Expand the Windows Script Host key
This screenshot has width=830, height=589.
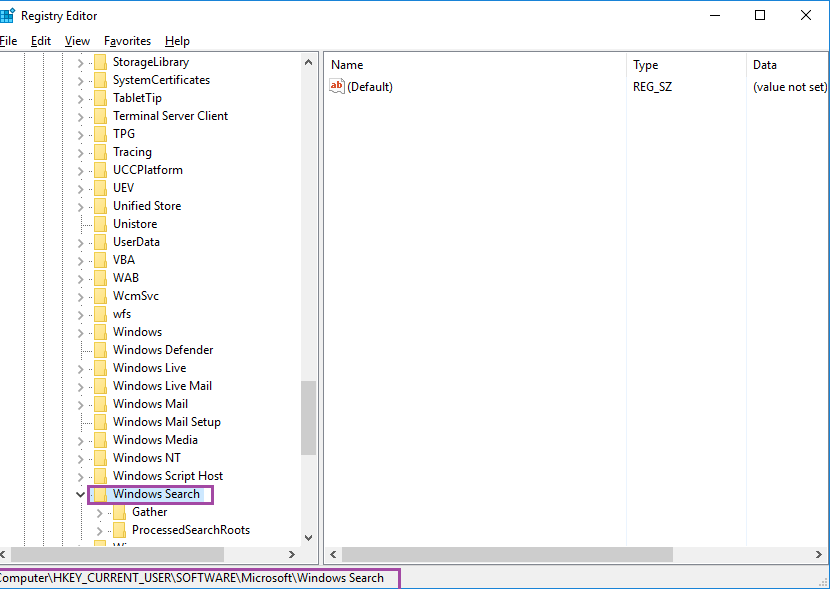80,477
